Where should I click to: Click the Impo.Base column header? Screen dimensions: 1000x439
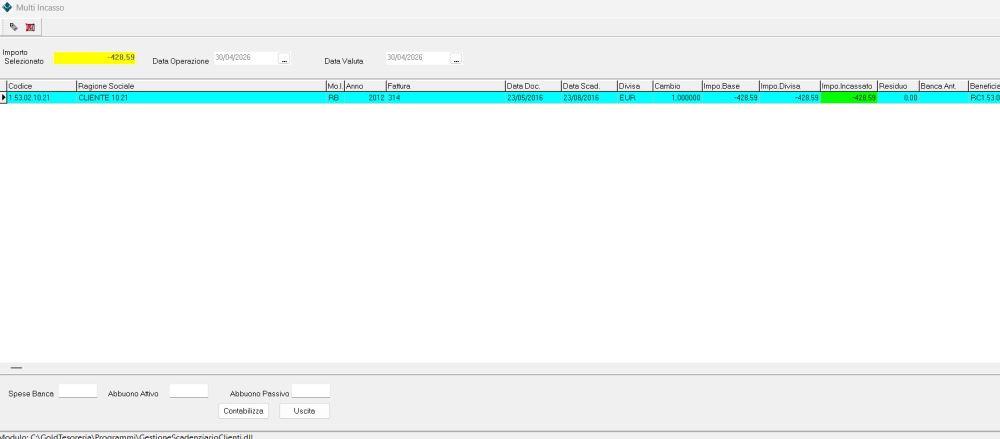(x=730, y=86)
